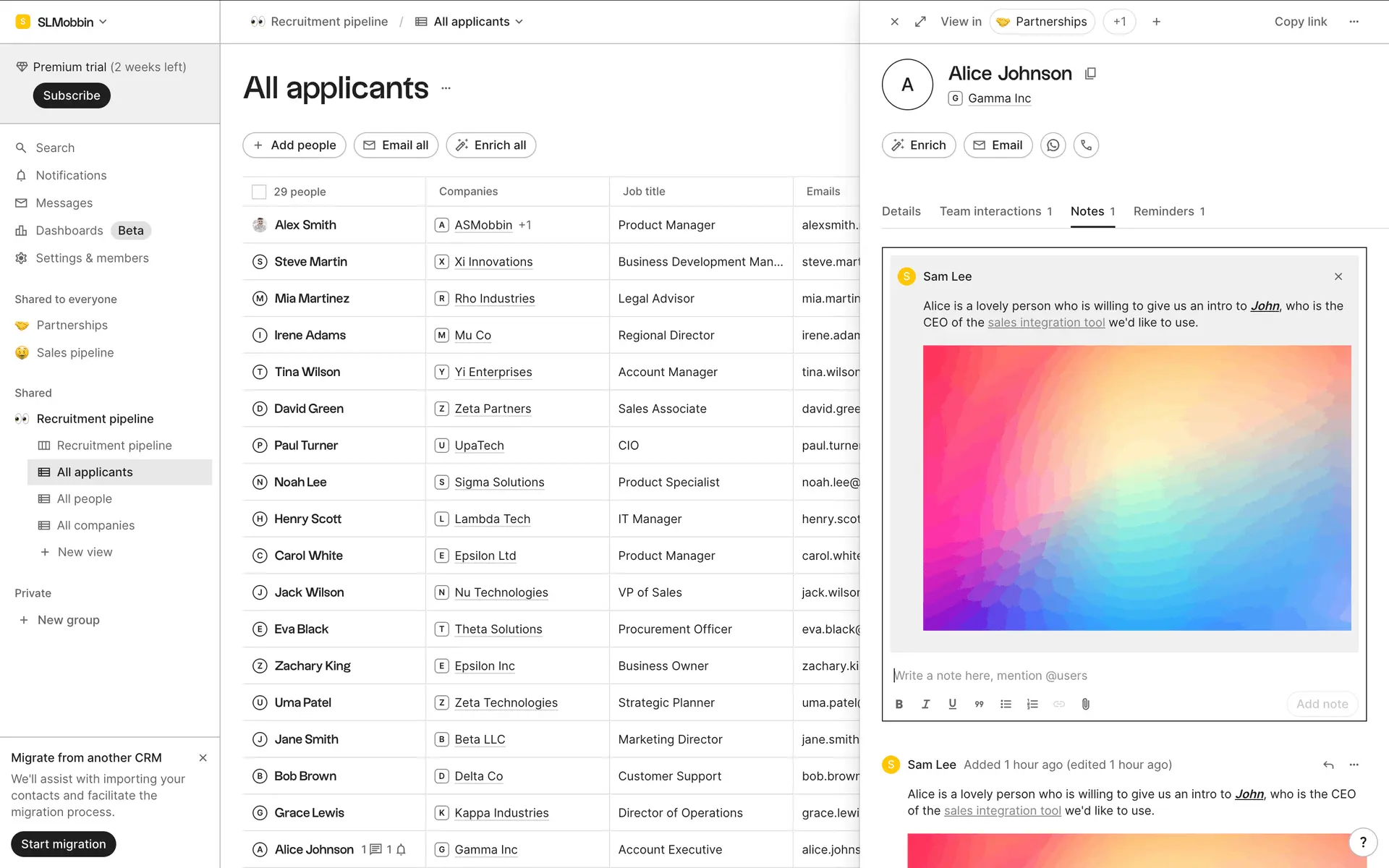Open the sales integration tool link
The image size is (1389, 868).
[1046, 323]
